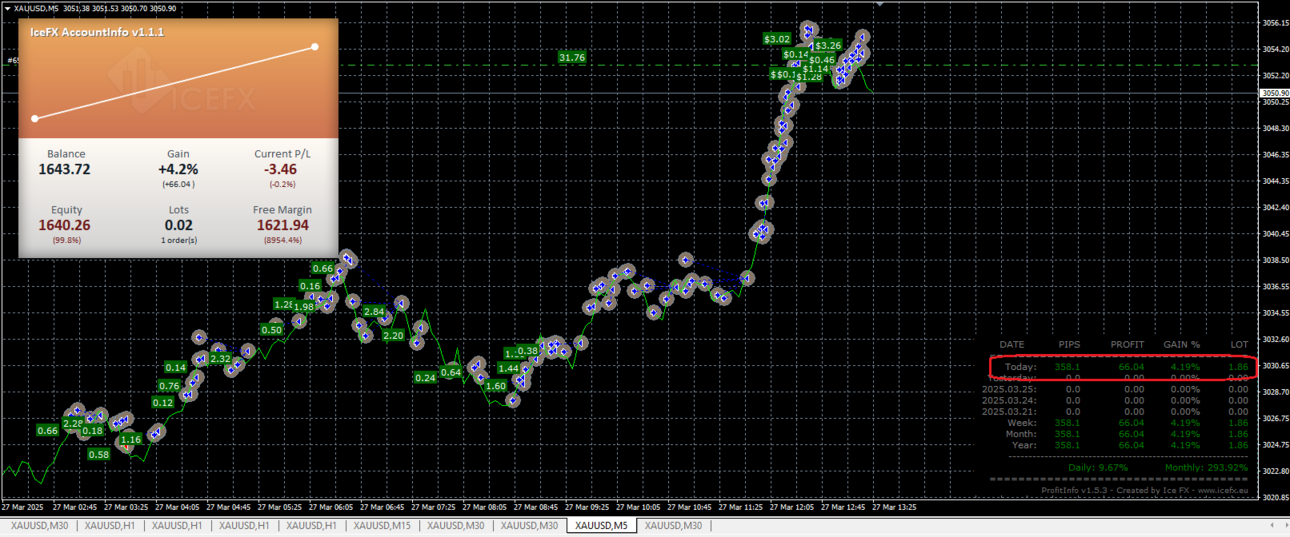Screen dimensions: 1290x537
Task: Click the Balance value 1643.72
Action: (x=65, y=169)
